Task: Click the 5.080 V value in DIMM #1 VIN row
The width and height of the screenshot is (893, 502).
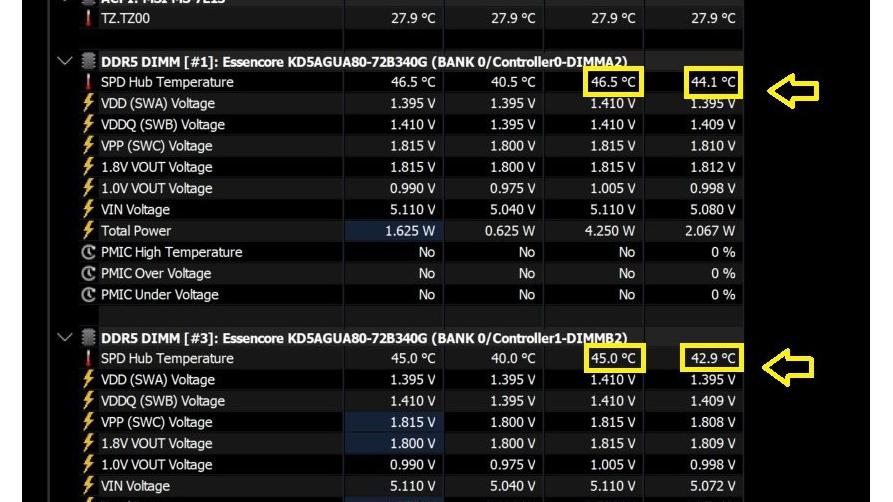Action: pyautogui.click(x=712, y=210)
